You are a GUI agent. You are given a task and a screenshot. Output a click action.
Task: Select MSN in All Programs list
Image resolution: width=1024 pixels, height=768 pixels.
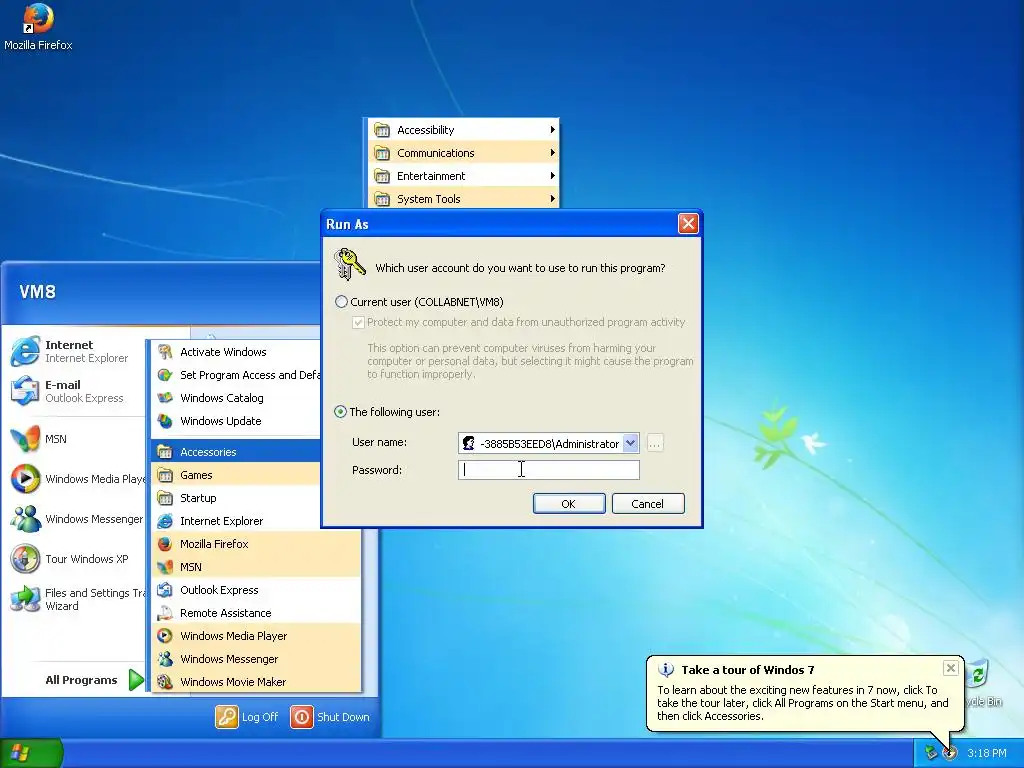click(x=256, y=567)
